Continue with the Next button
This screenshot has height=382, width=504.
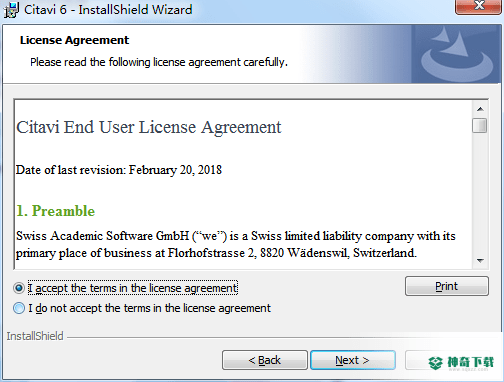point(353,360)
